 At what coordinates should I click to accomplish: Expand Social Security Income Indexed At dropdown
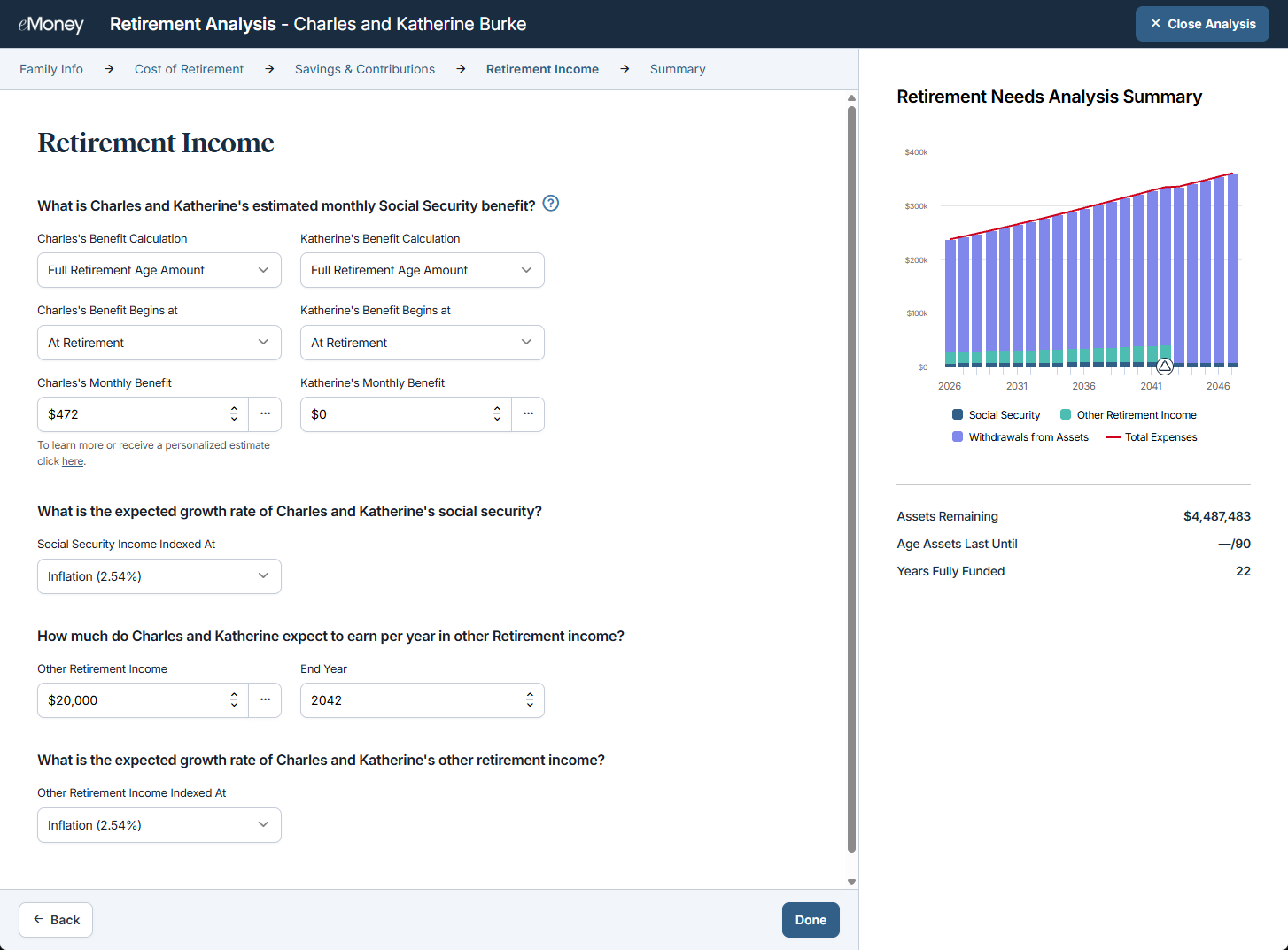point(159,576)
